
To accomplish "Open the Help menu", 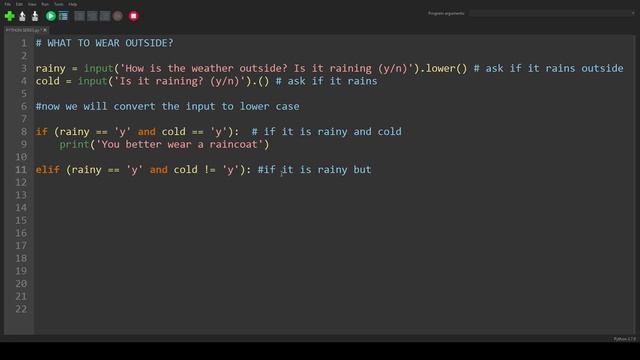I will [73, 4].
